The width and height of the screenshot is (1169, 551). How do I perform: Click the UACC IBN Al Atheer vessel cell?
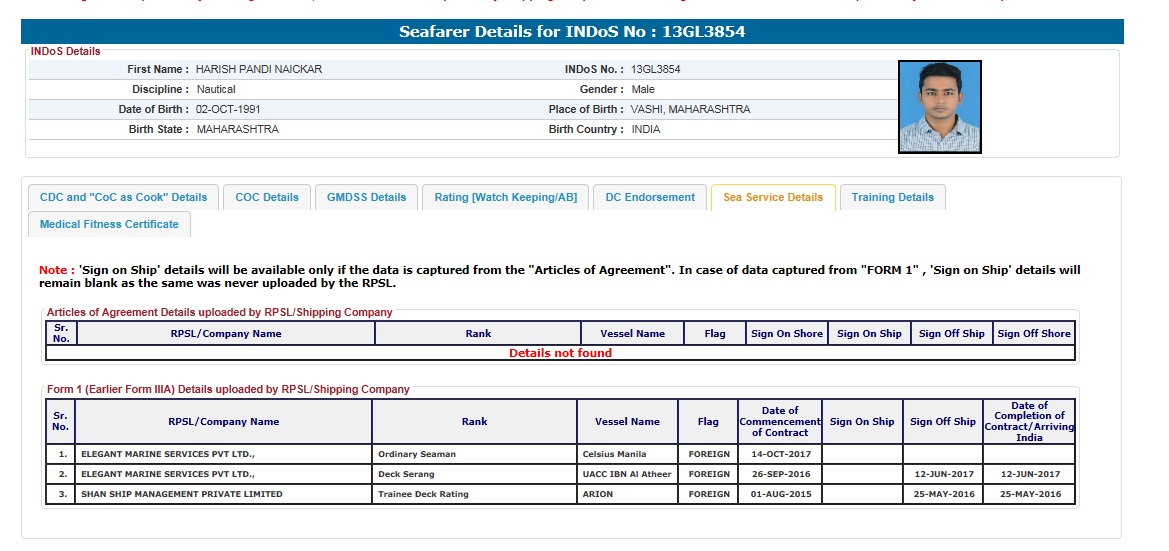click(x=625, y=474)
